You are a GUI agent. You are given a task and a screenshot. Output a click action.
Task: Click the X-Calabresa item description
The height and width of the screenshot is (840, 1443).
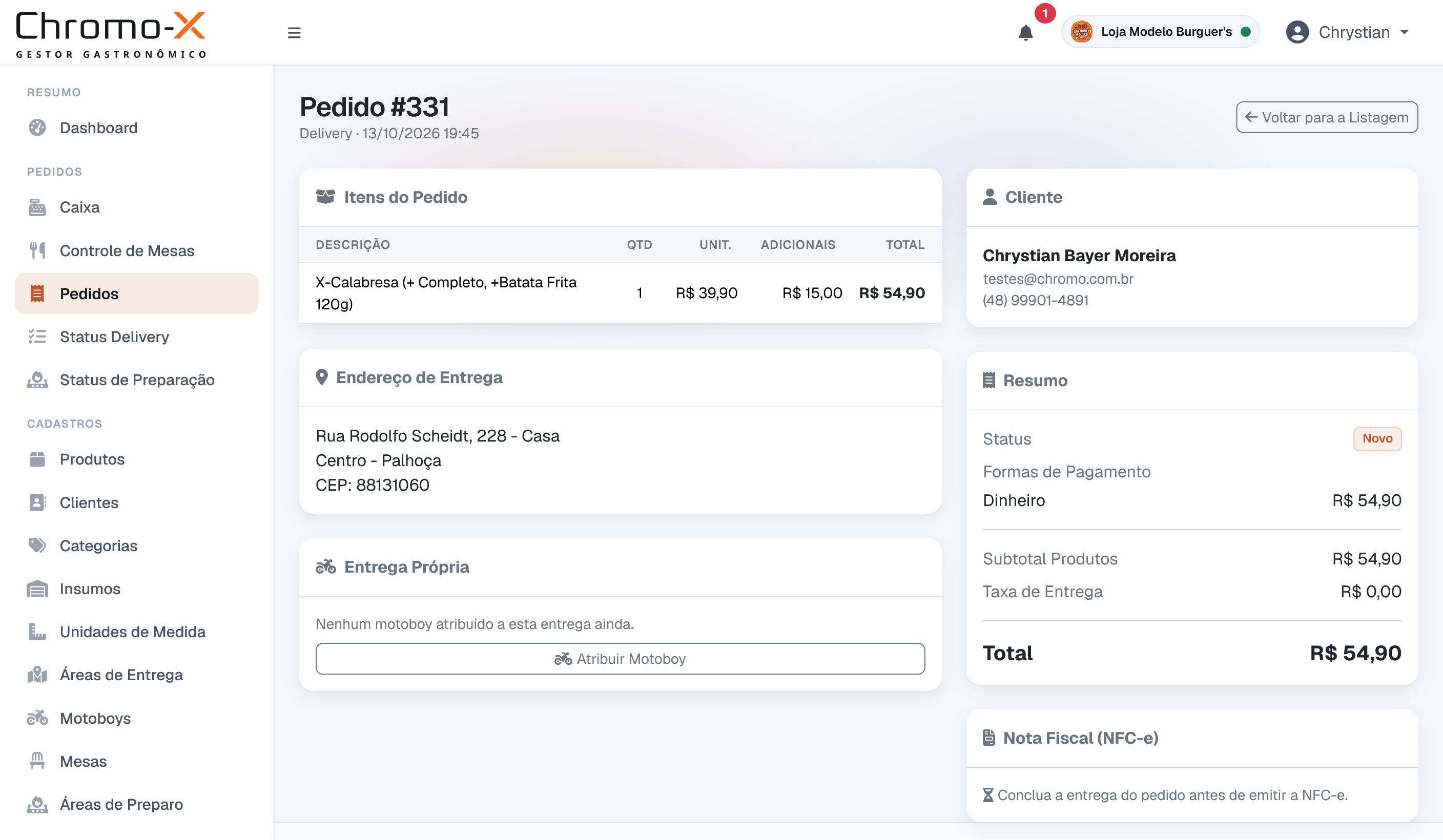click(x=446, y=293)
